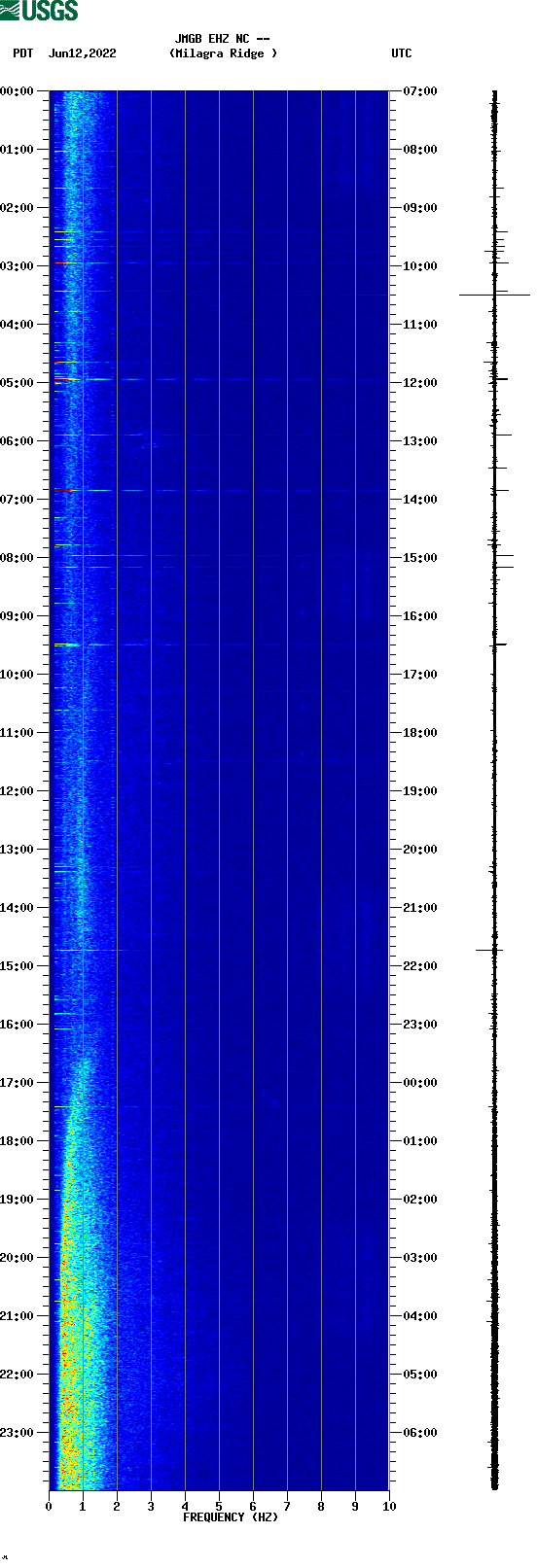
Task: Click the 19:00 UTC time label
Action: (419, 791)
